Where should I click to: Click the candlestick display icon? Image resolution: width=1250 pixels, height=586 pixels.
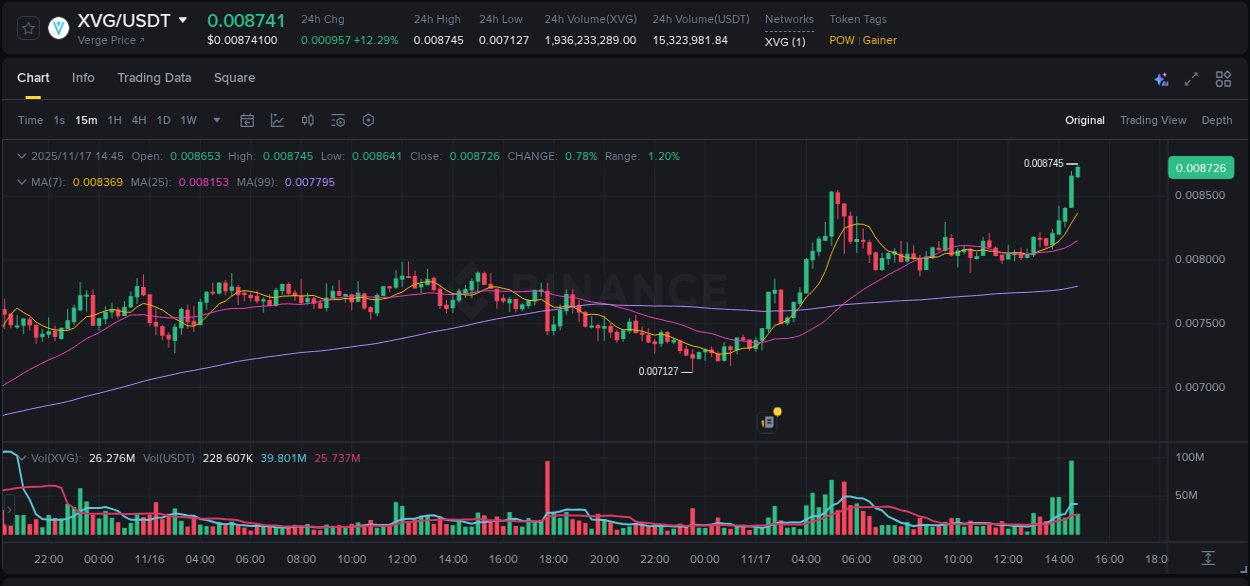pos(307,120)
